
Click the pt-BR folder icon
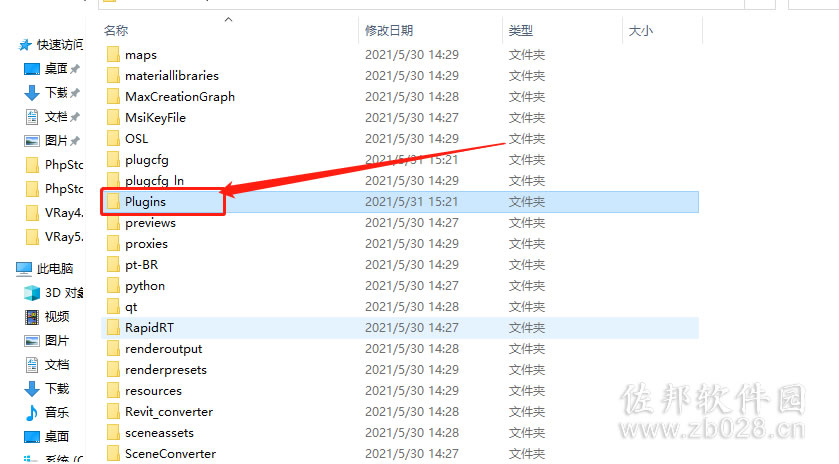pos(113,264)
